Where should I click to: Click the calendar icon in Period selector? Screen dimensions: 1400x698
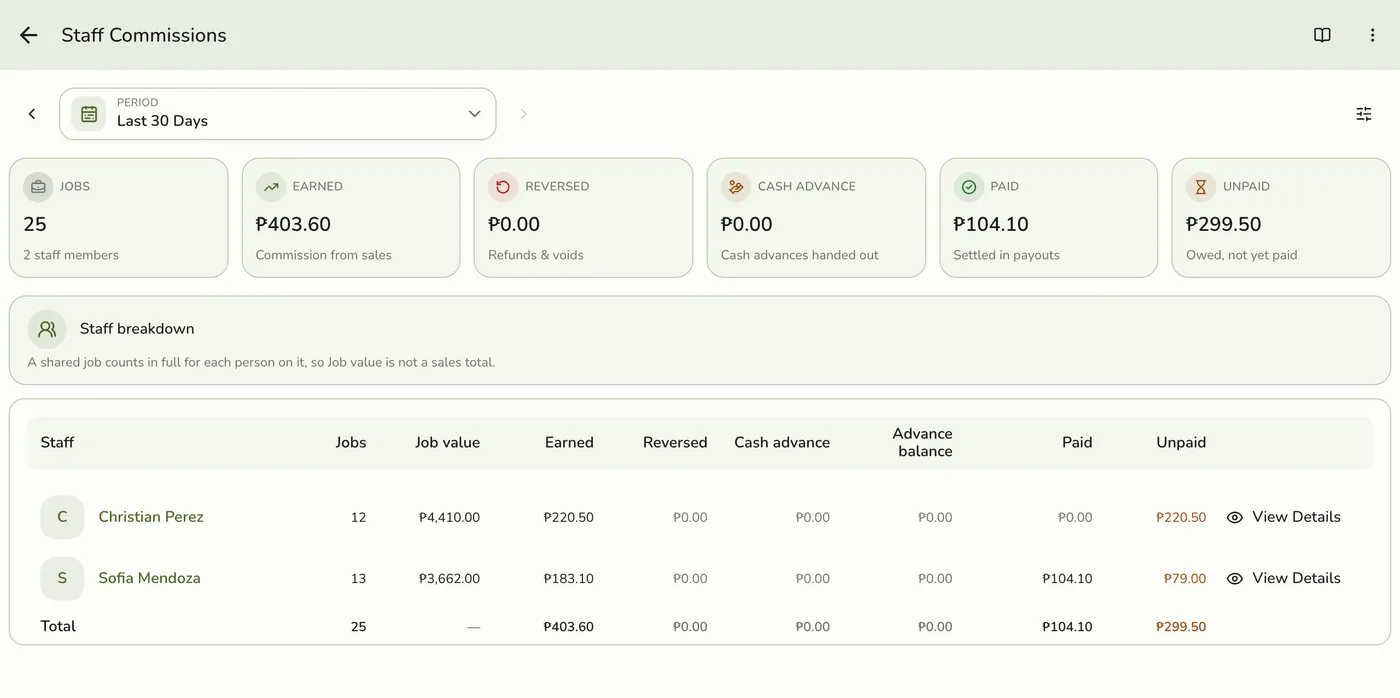89,114
